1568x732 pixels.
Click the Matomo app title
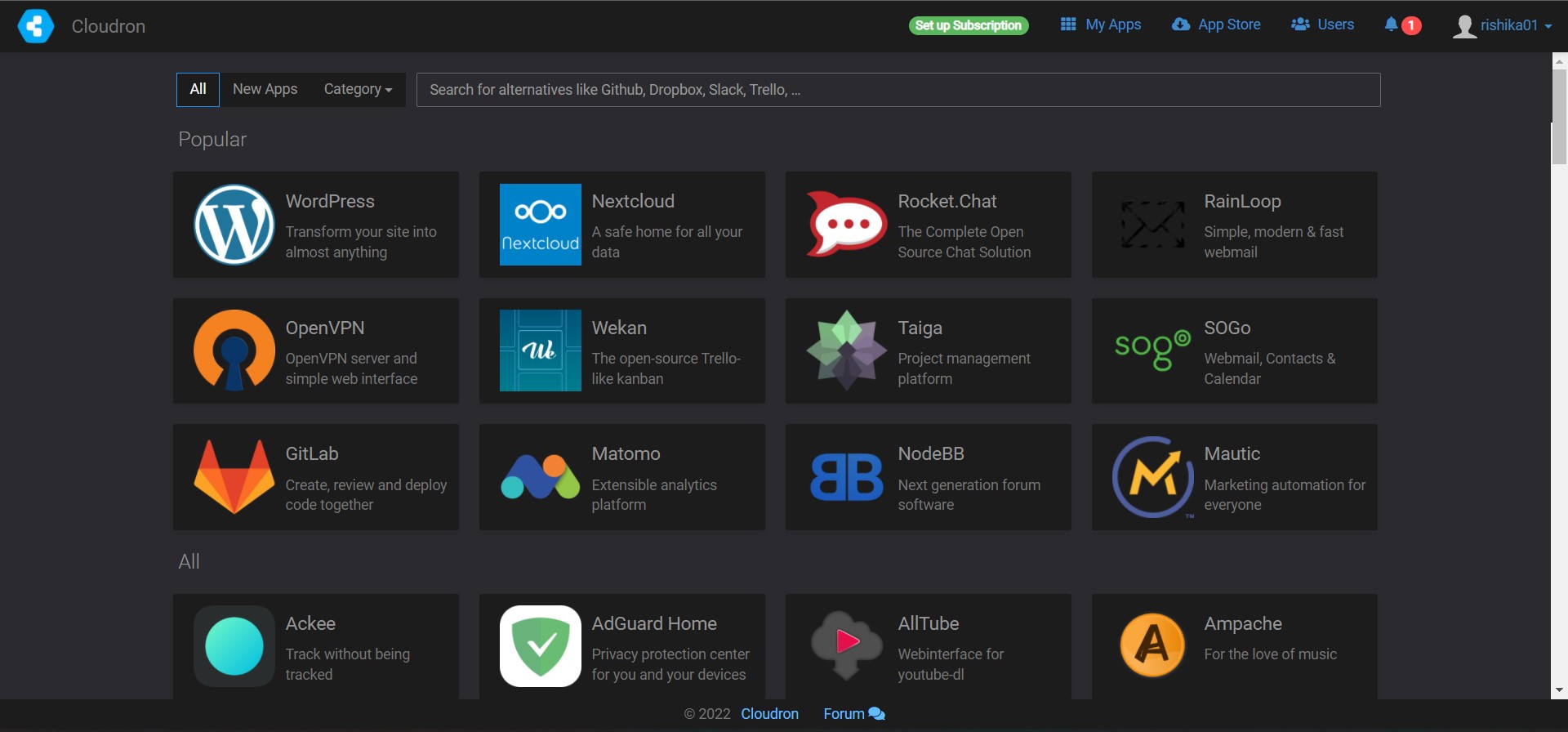626,453
